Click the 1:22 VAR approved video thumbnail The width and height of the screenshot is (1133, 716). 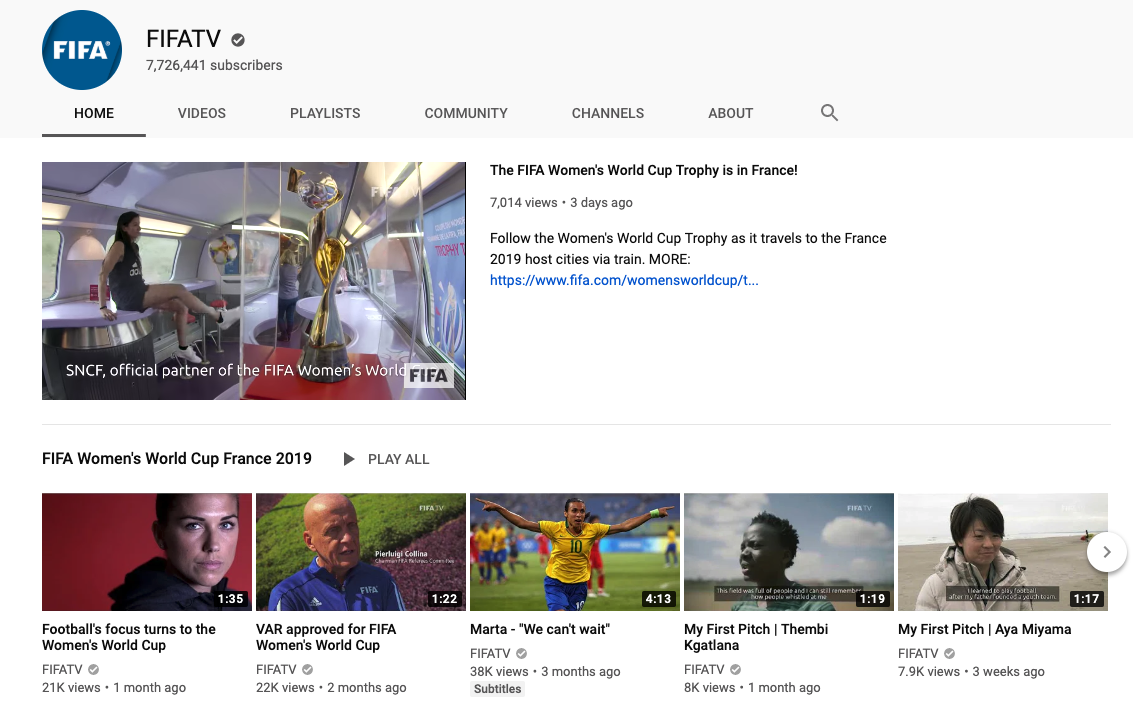click(x=361, y=552)
